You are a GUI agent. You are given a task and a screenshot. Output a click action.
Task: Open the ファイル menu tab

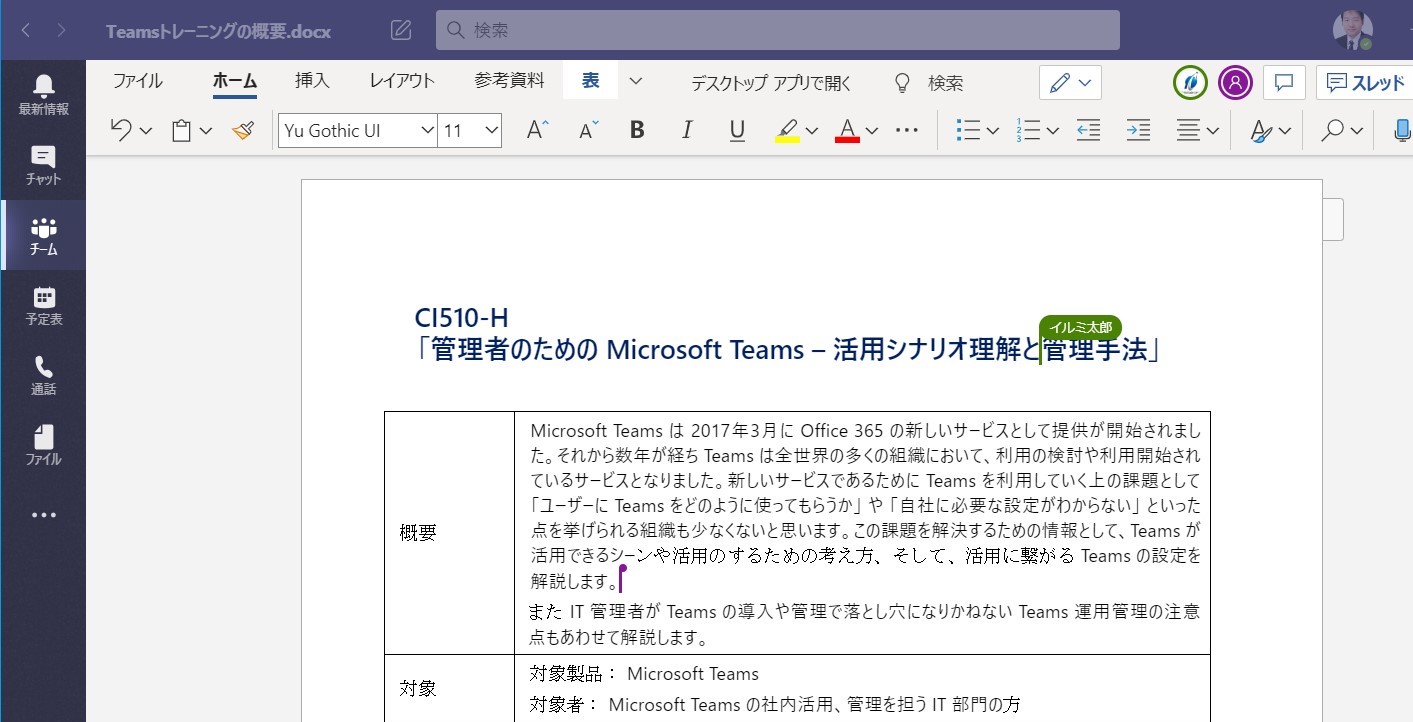pos(138,82)
